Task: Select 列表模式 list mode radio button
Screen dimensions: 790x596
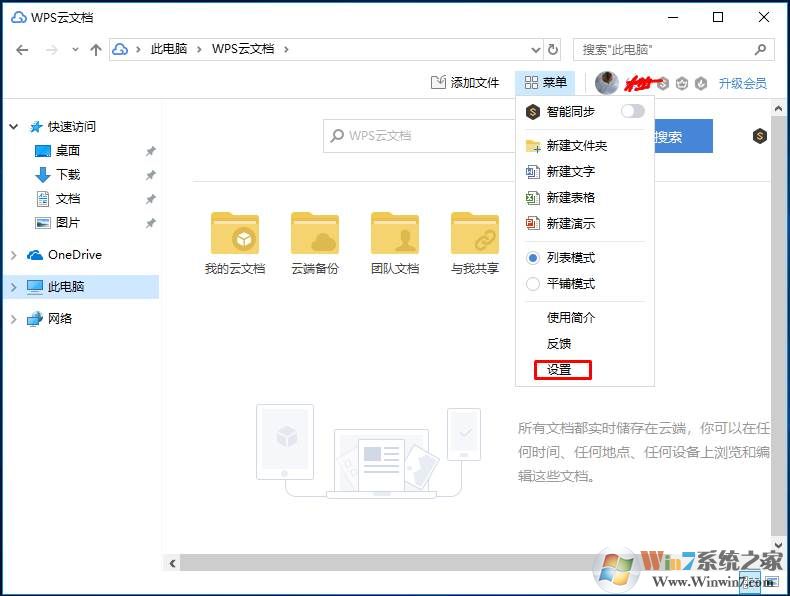Action: [533, 258]
